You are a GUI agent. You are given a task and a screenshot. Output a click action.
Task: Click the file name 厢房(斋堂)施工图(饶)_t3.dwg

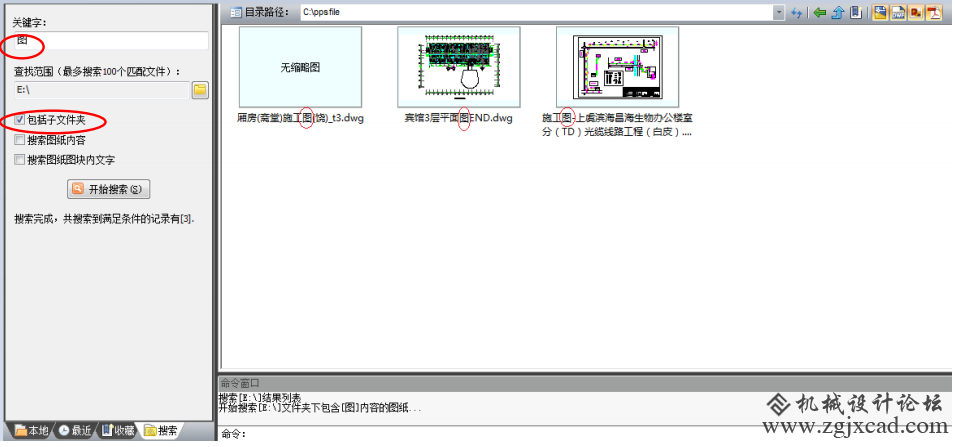pos(300,118)
